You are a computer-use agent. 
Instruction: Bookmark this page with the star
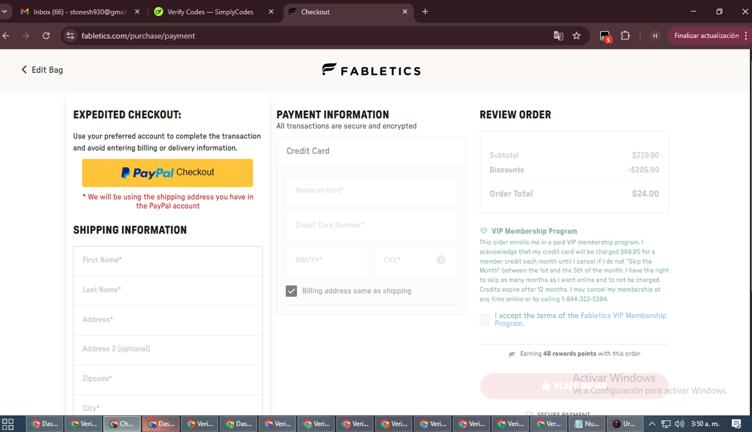tap(576, 36)
